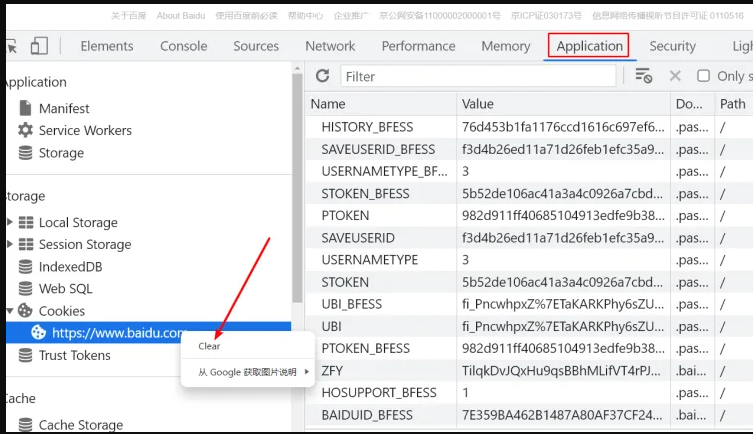Collapse the Cookies tree node
This screenshot has width=753, height=434.
pyautogui.click(x=10, y=311)
